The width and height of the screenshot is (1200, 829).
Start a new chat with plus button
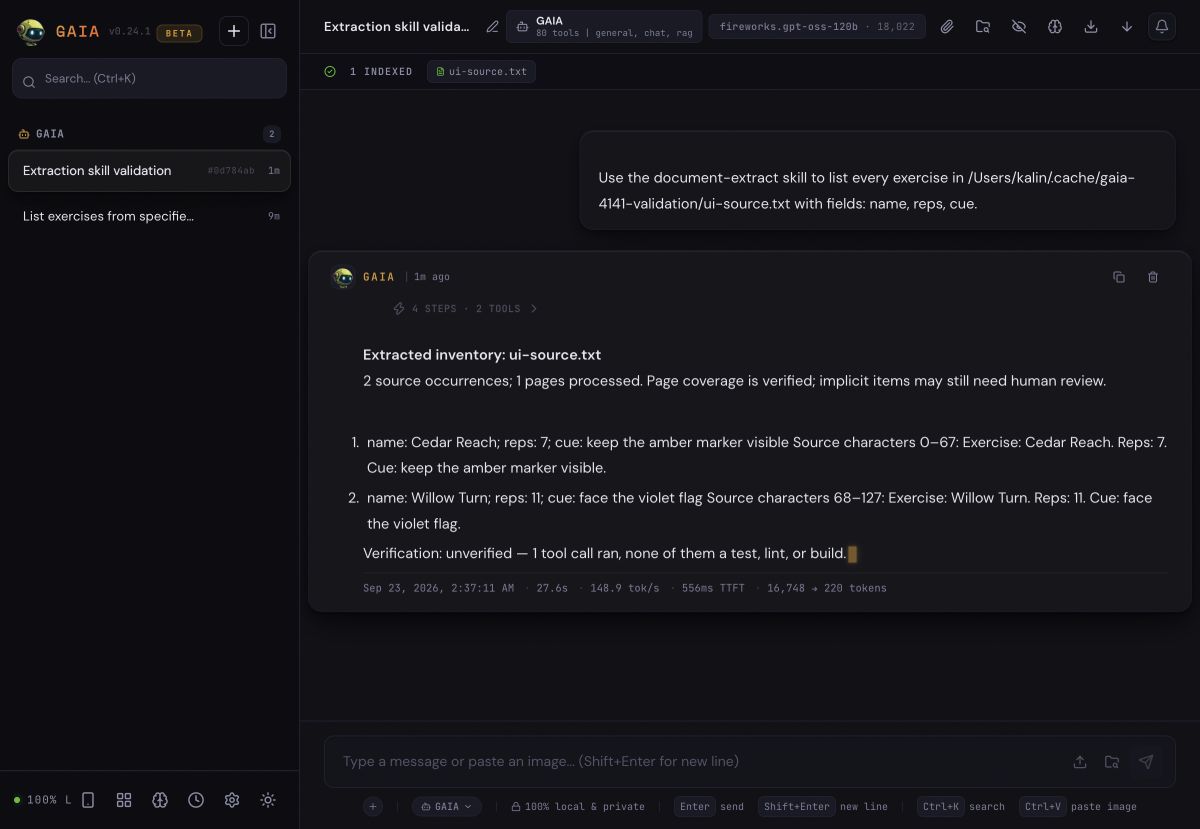(234, 31)
